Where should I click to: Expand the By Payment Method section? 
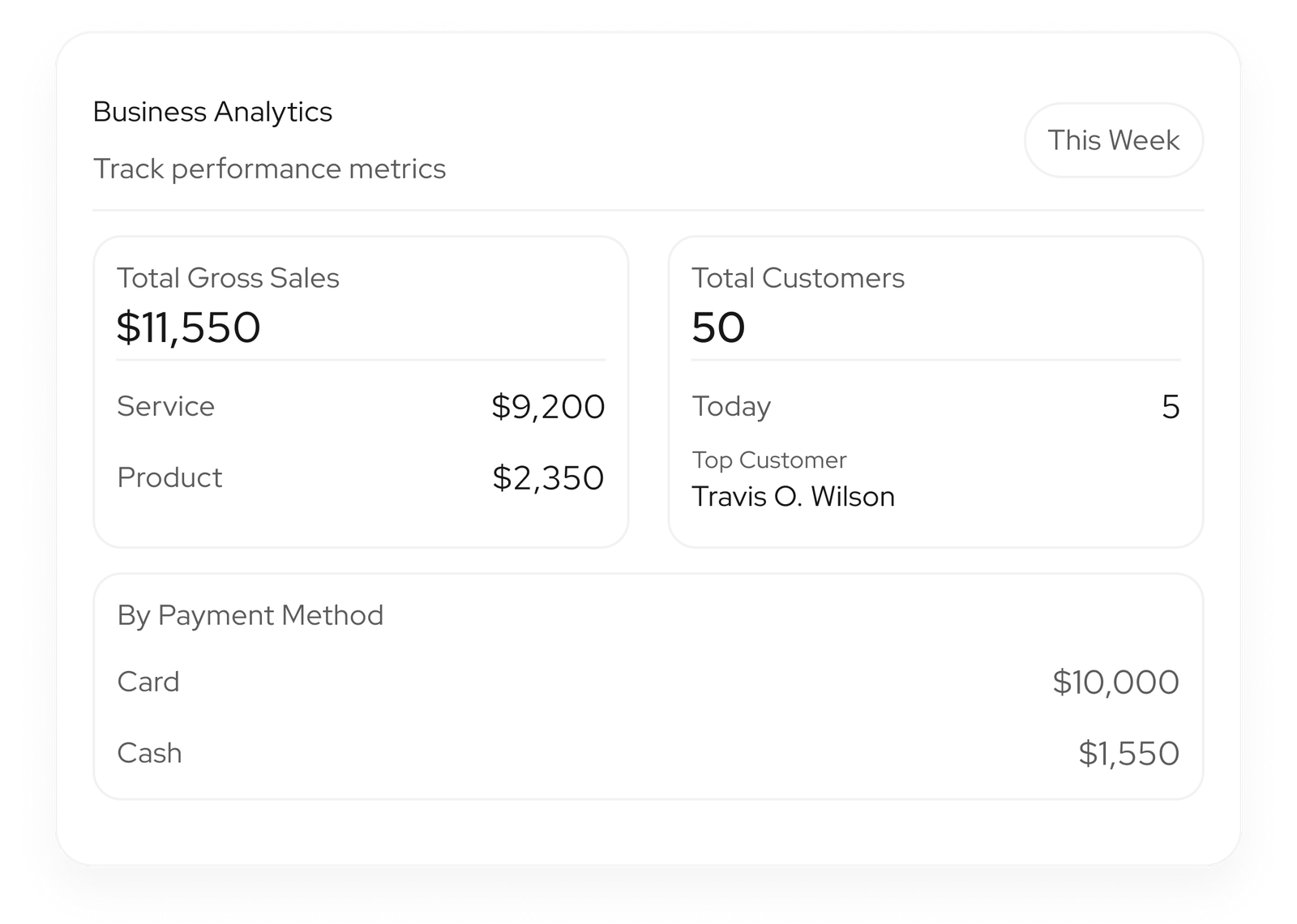point(250,614)
